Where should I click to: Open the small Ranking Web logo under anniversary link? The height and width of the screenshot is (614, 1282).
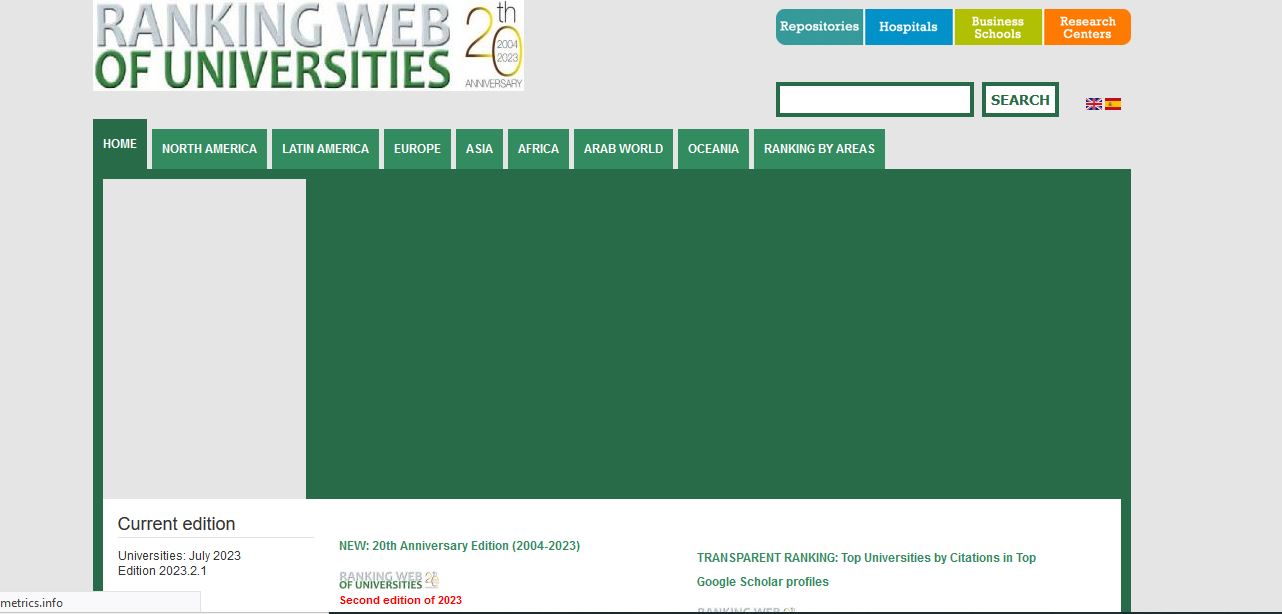coord(389,580)
